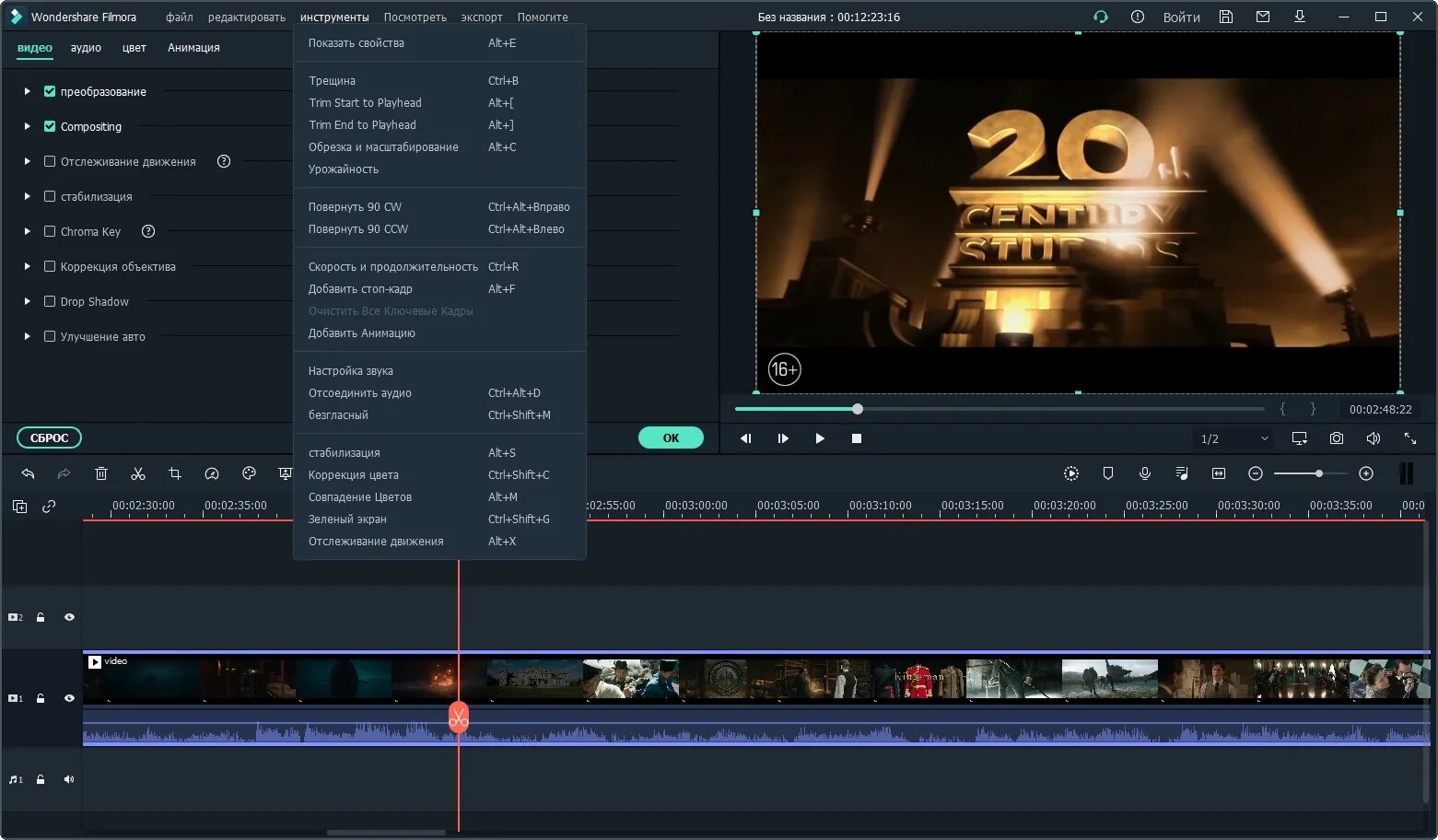The width and height of the screenshot is (1438, 840).
Task: Add a marker with shield icon
Action: point(1108,473)
